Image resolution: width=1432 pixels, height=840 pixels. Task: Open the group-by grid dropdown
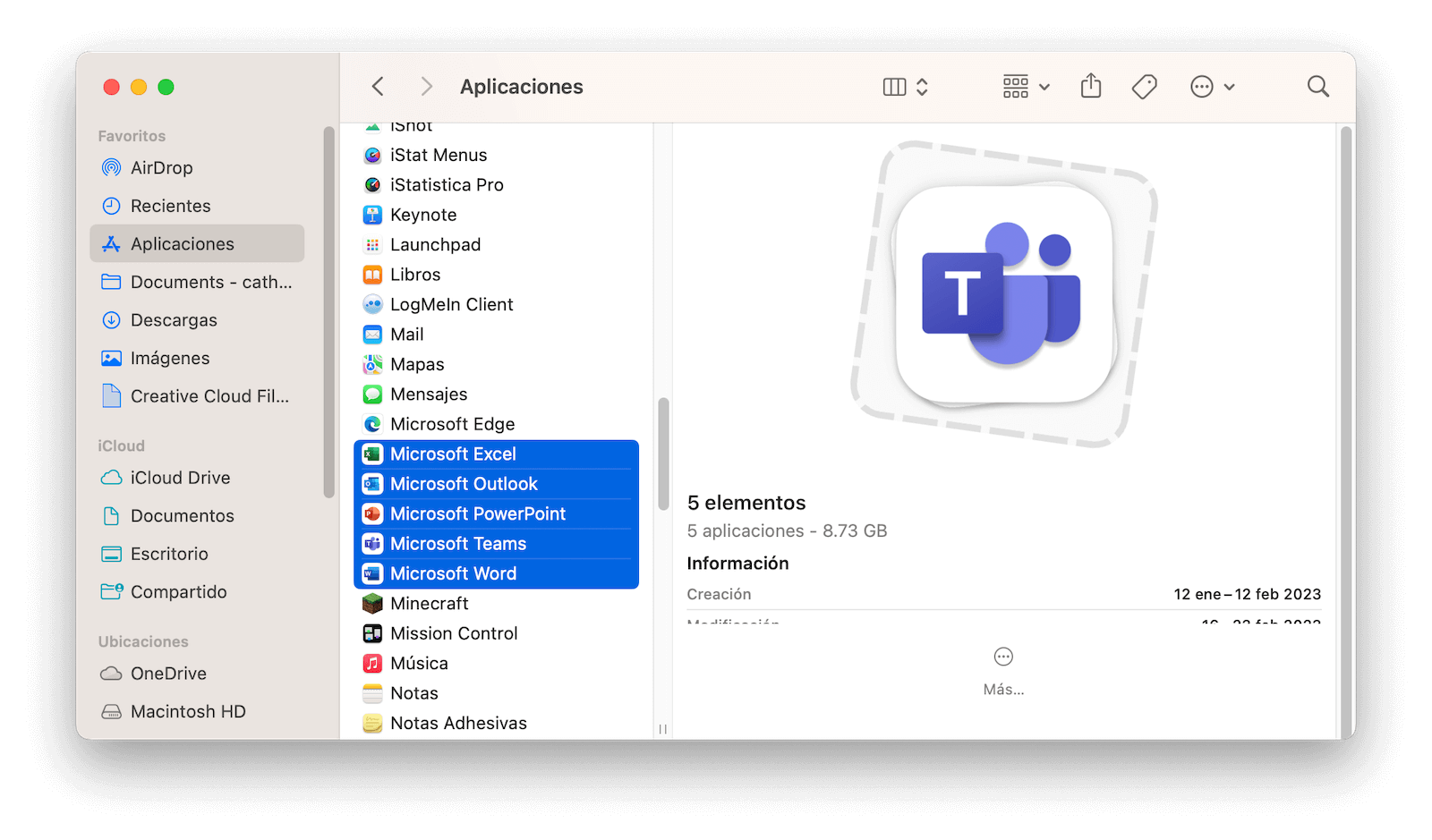pyautogui.click(x=1026, y=87)
